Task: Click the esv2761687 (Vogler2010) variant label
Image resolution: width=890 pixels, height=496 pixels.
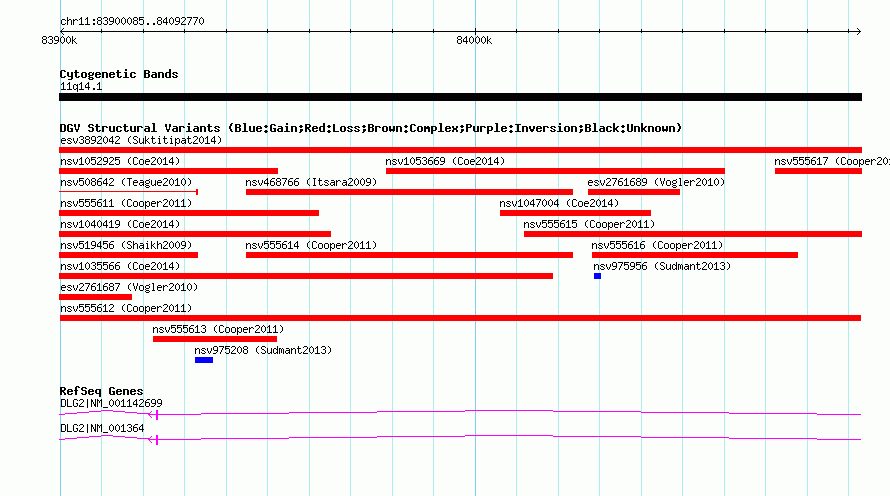Action: [129, 287]
